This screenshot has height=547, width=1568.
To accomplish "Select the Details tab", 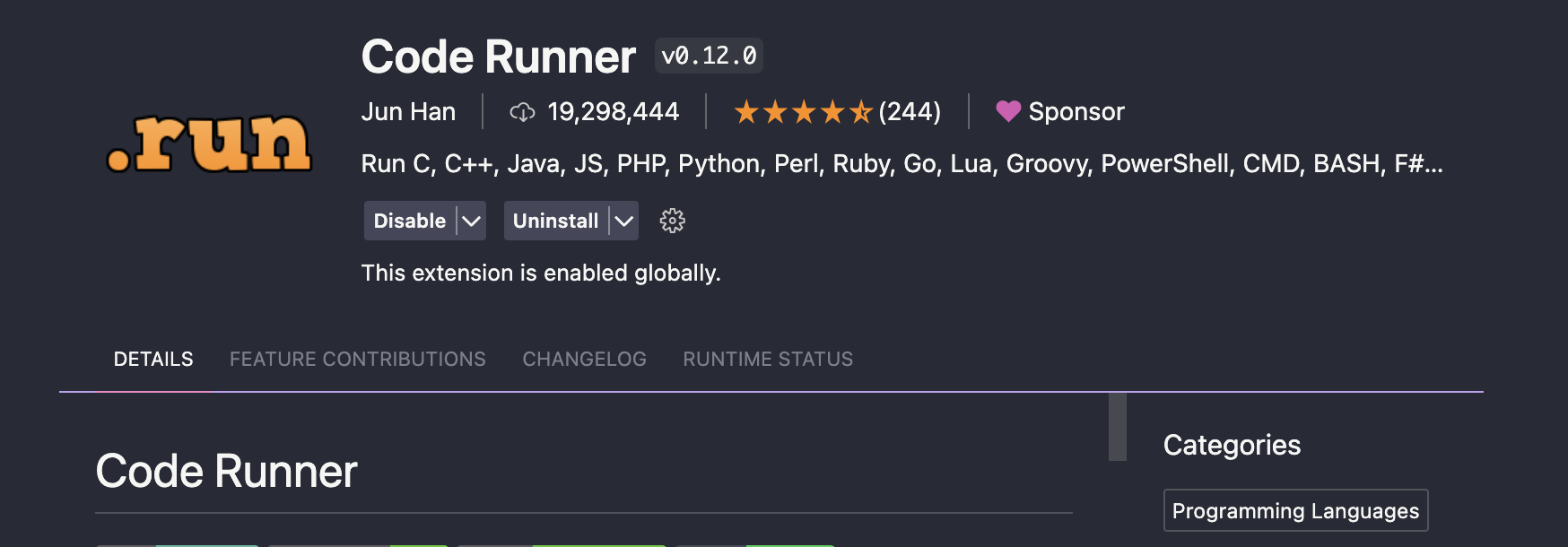I will [x=153, y=359].
